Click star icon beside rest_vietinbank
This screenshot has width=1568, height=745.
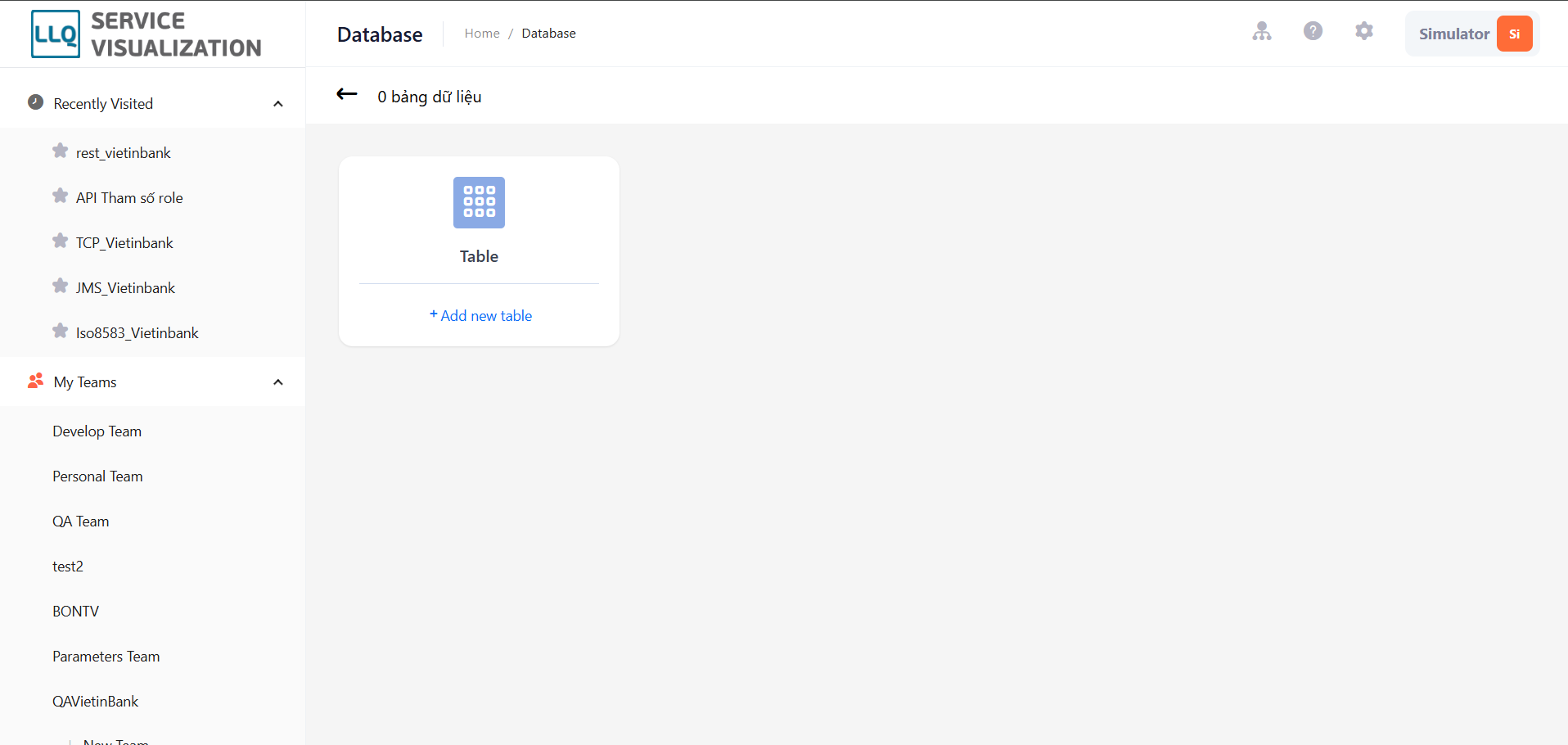pos(60,151)
